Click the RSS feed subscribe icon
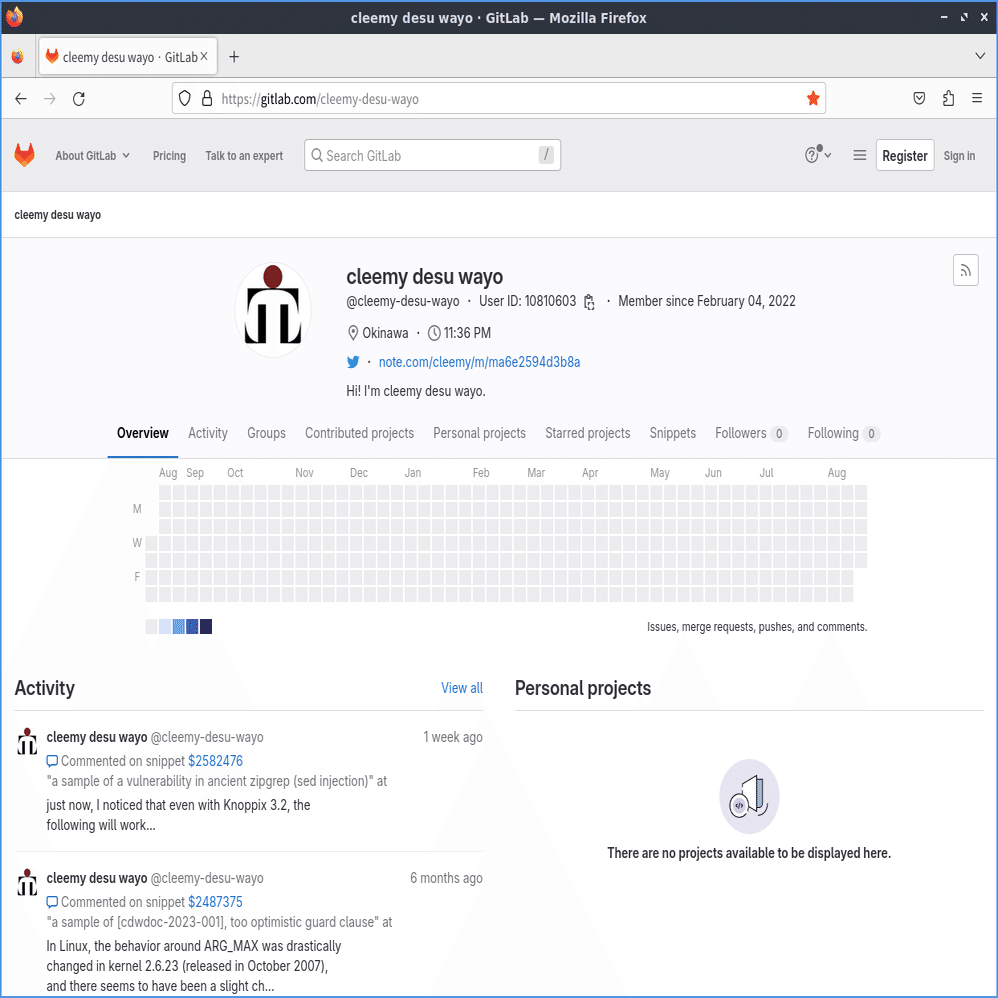 coord(965,271)
